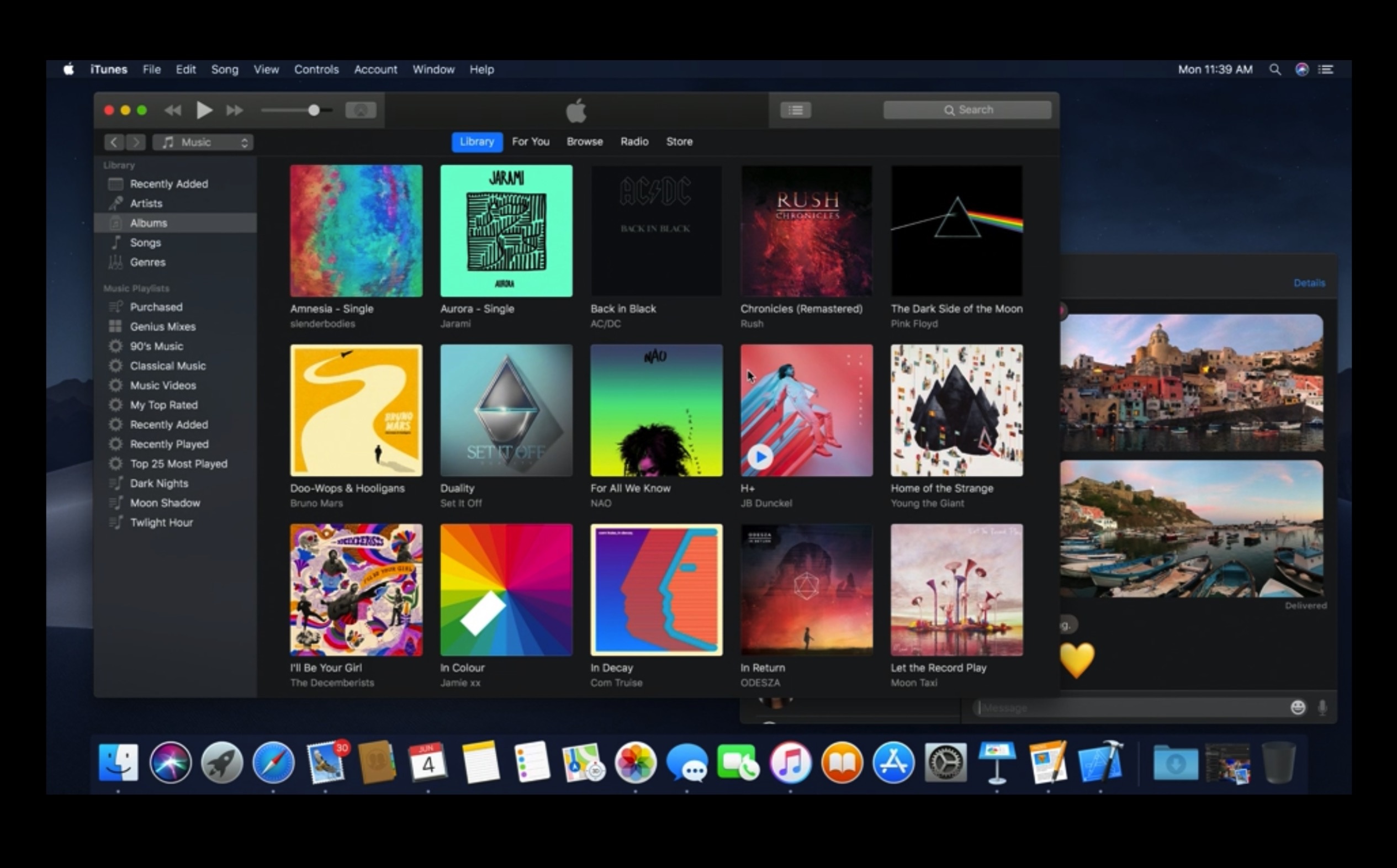
Task: Open the Songs view from the sidebar
Action: tap(145, 242)
